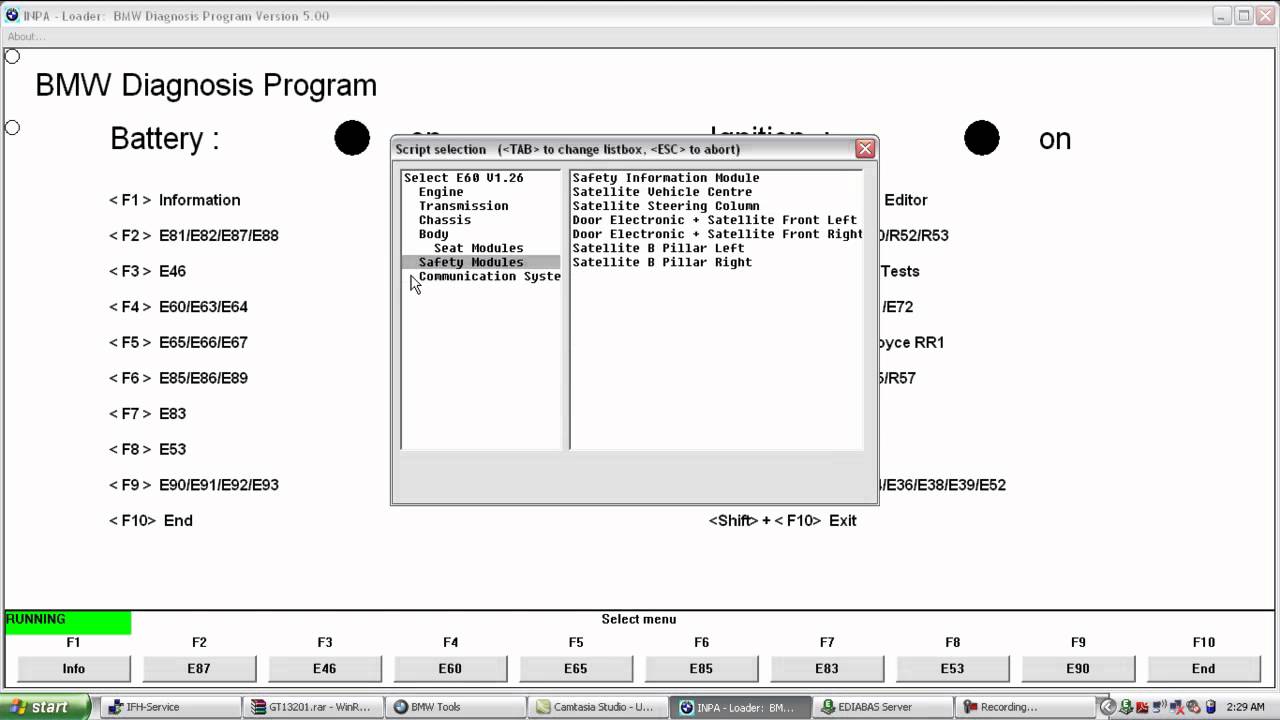Click the F4 E60 button

450,668
